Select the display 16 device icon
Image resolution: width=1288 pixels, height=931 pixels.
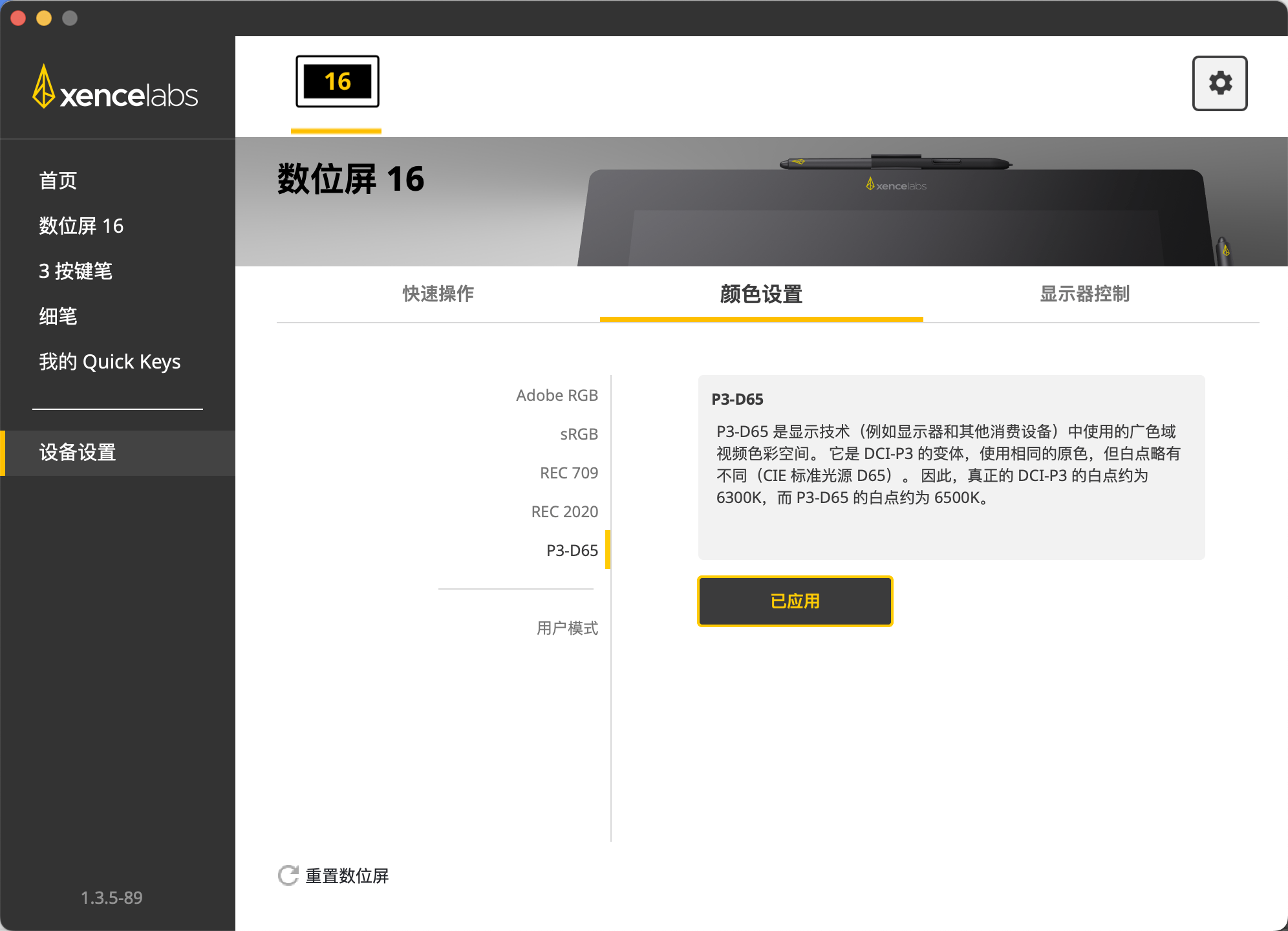pyautogui.click(x=337, y=81)
